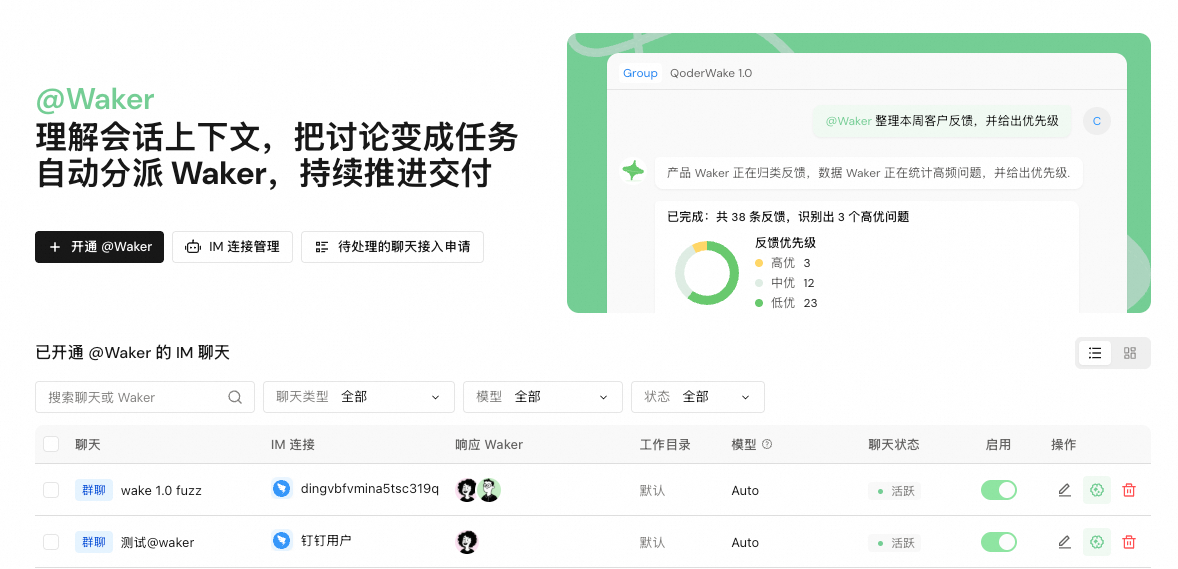Screen dimensions: 1178x569
Task: Delete the wake 1.0 fuzz chat
Action: pyautogui.click(x=1128, y=490)
